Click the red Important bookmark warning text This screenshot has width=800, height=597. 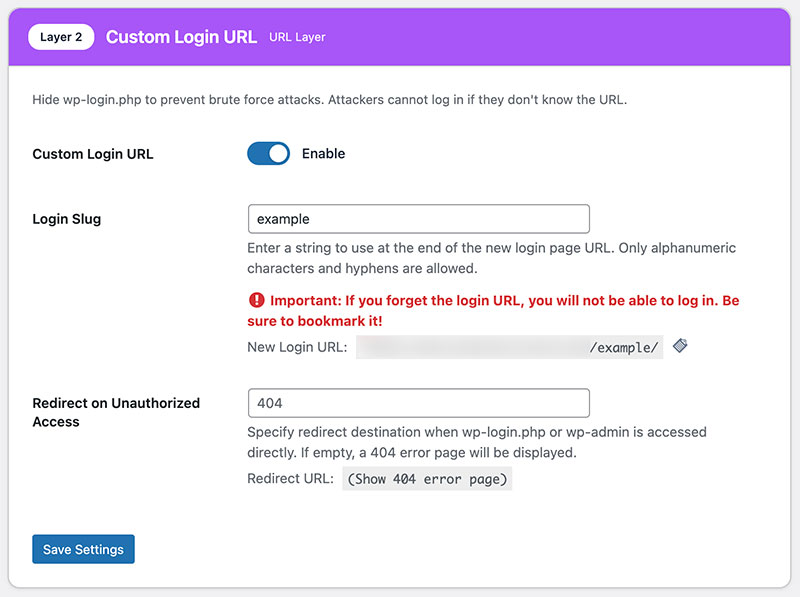point(493,310)
